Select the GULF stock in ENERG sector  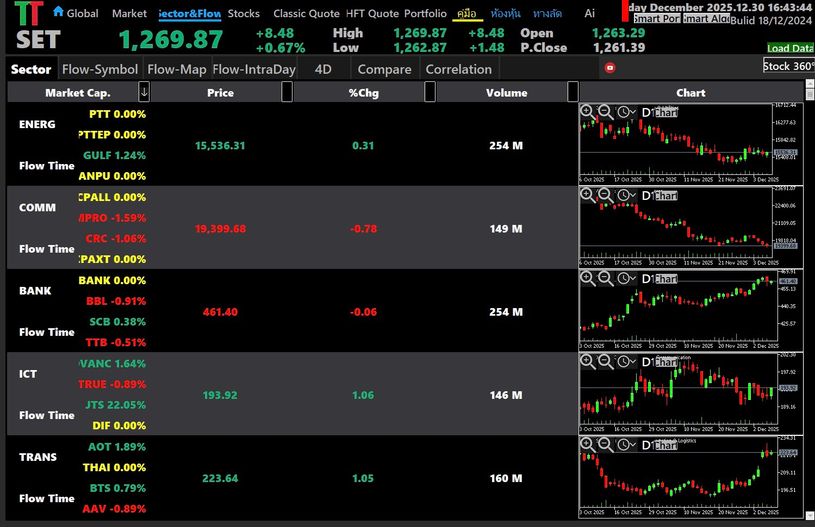click(112, 155)
